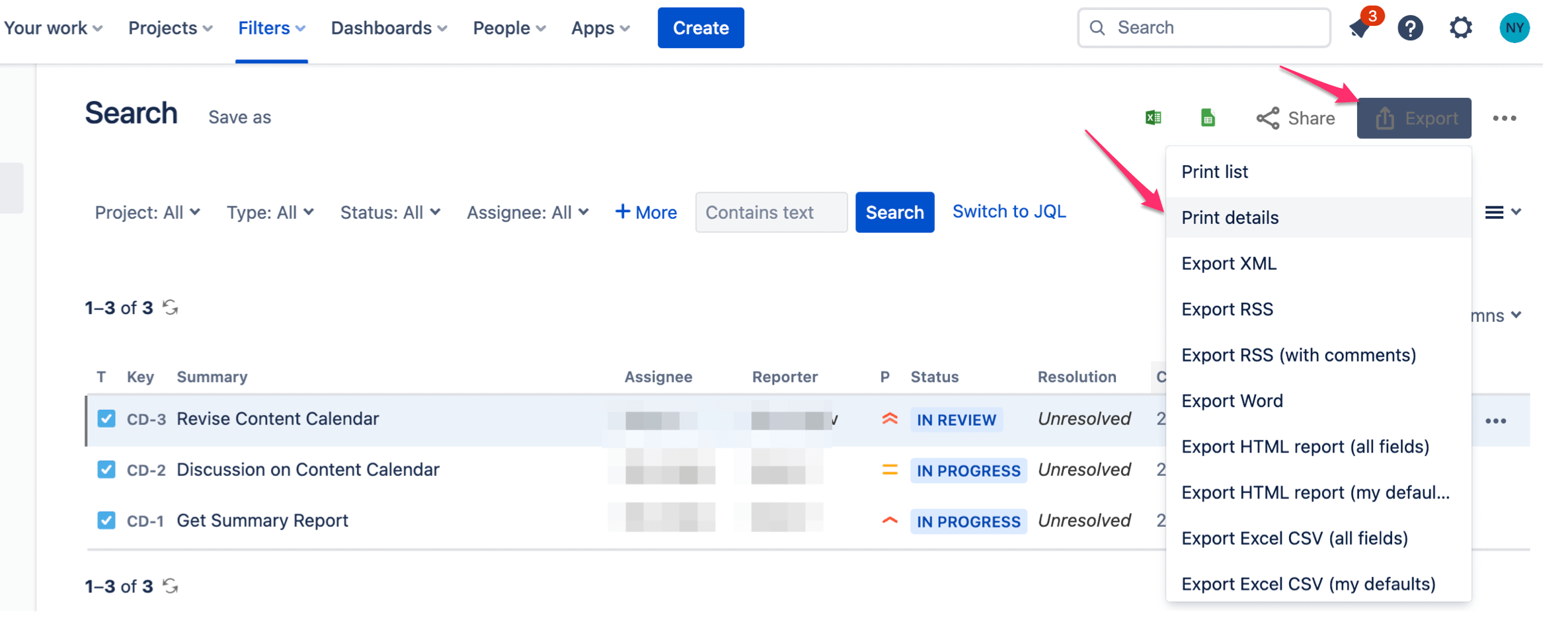
Task: Click the Google Sheets export icon
Action: (1208, 118)
